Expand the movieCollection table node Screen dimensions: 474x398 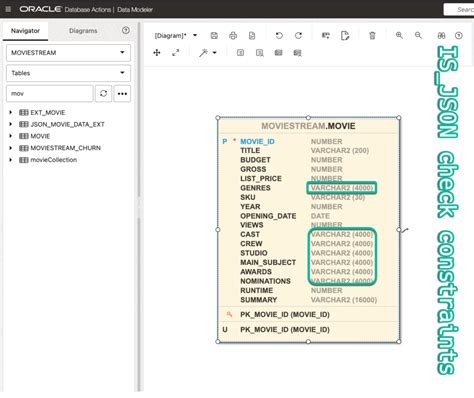(10, 160)
